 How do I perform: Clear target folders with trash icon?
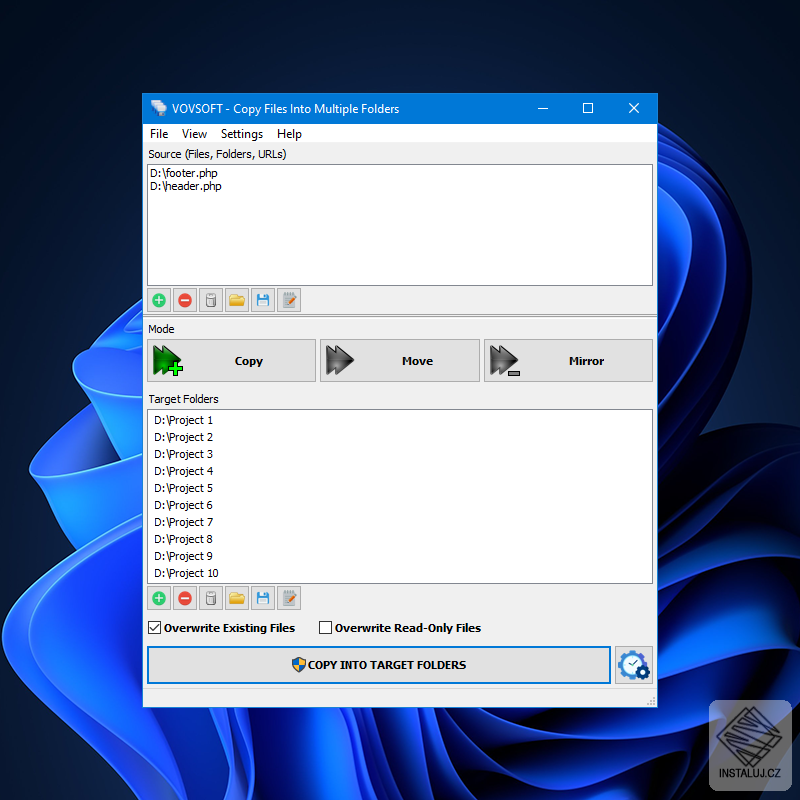click(x=211, y=598)
